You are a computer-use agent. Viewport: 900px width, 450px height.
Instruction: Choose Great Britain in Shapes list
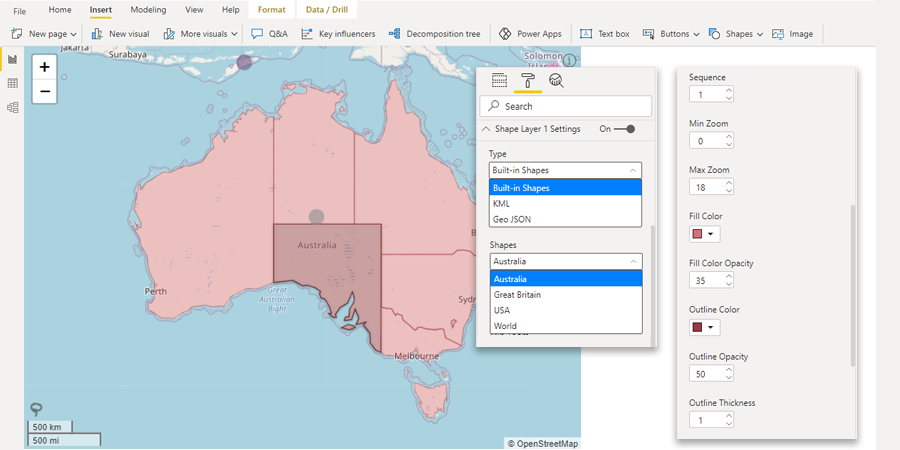click(x=566, y=294)
